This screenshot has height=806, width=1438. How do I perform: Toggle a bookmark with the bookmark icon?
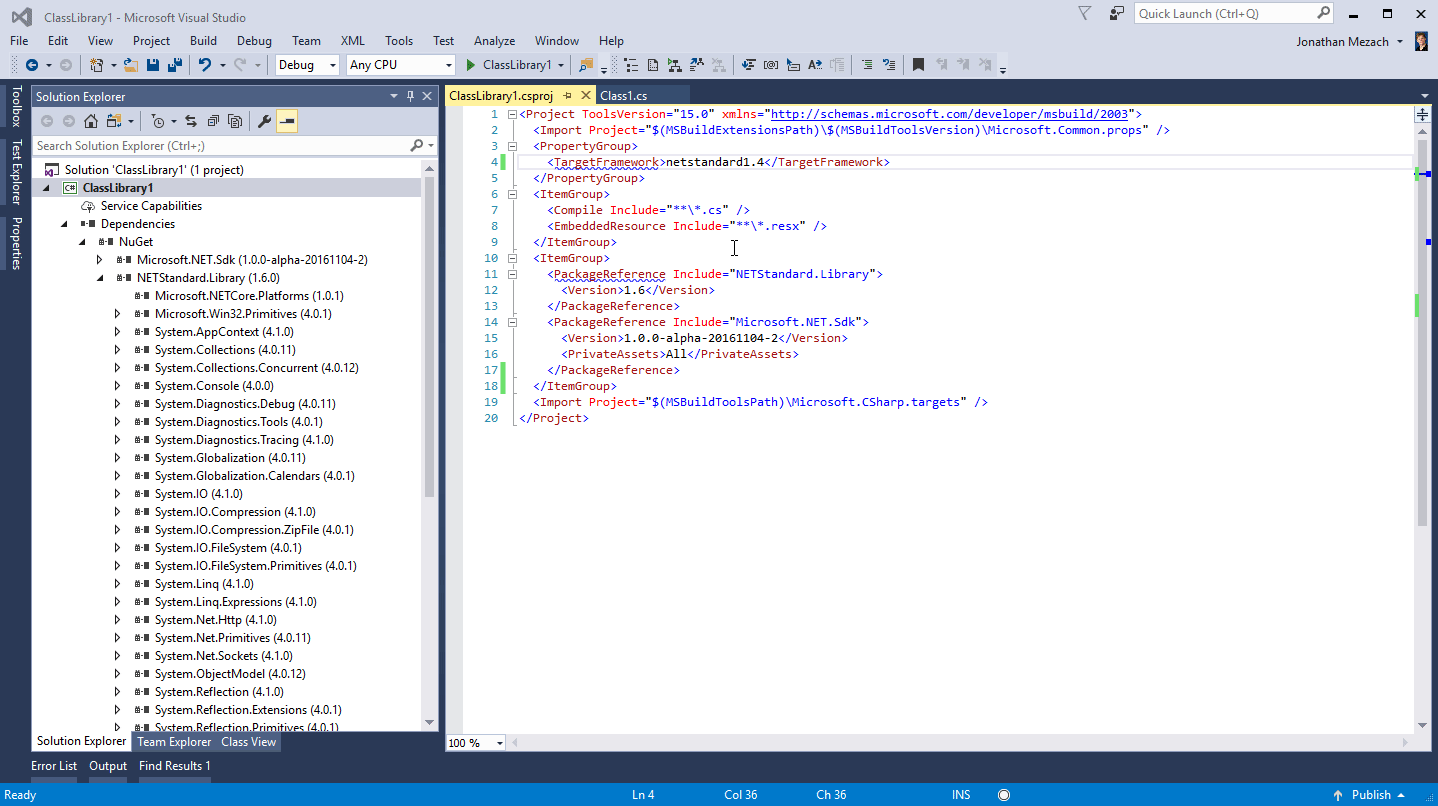[918, 65]
